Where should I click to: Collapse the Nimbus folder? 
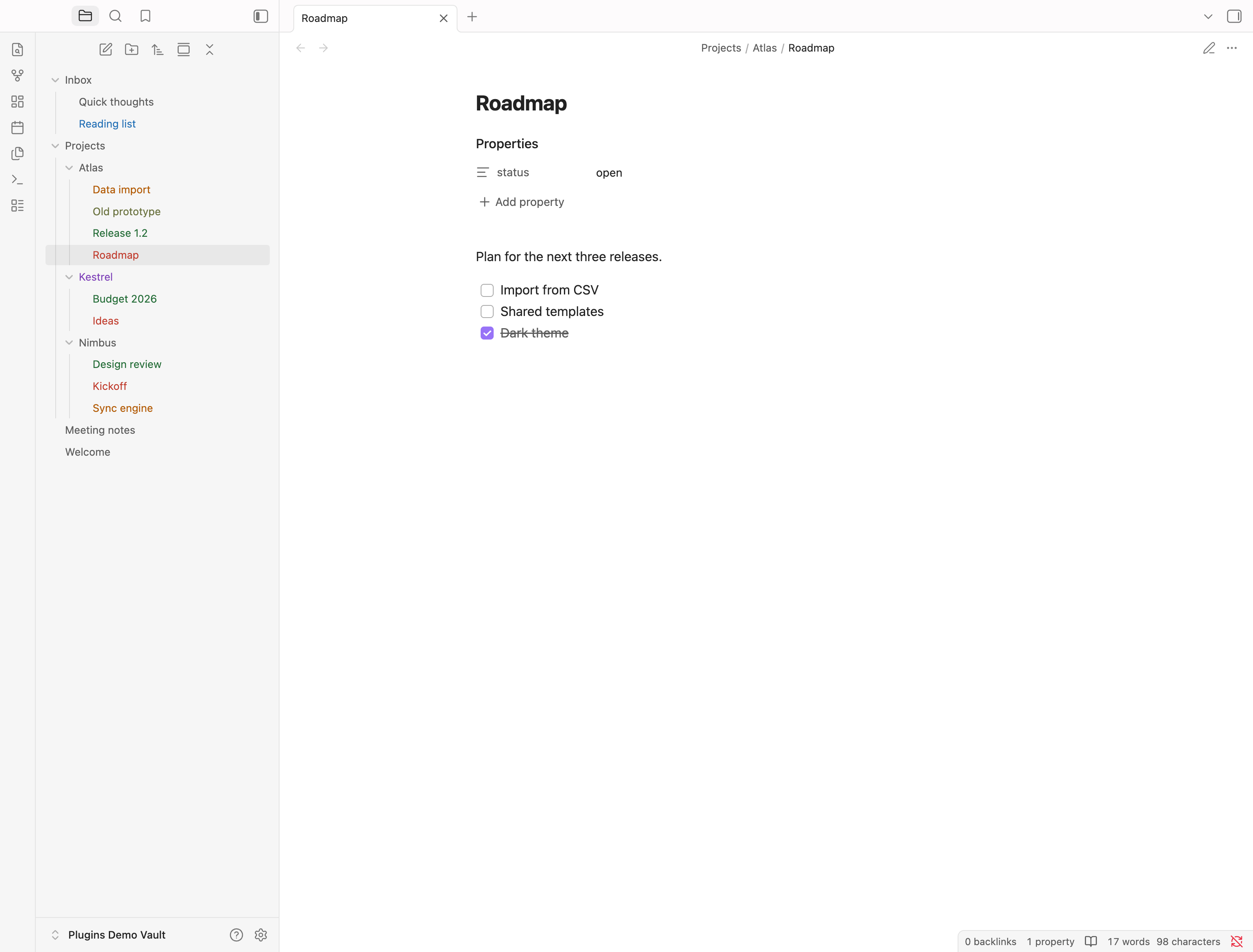[x=69, y=343]
